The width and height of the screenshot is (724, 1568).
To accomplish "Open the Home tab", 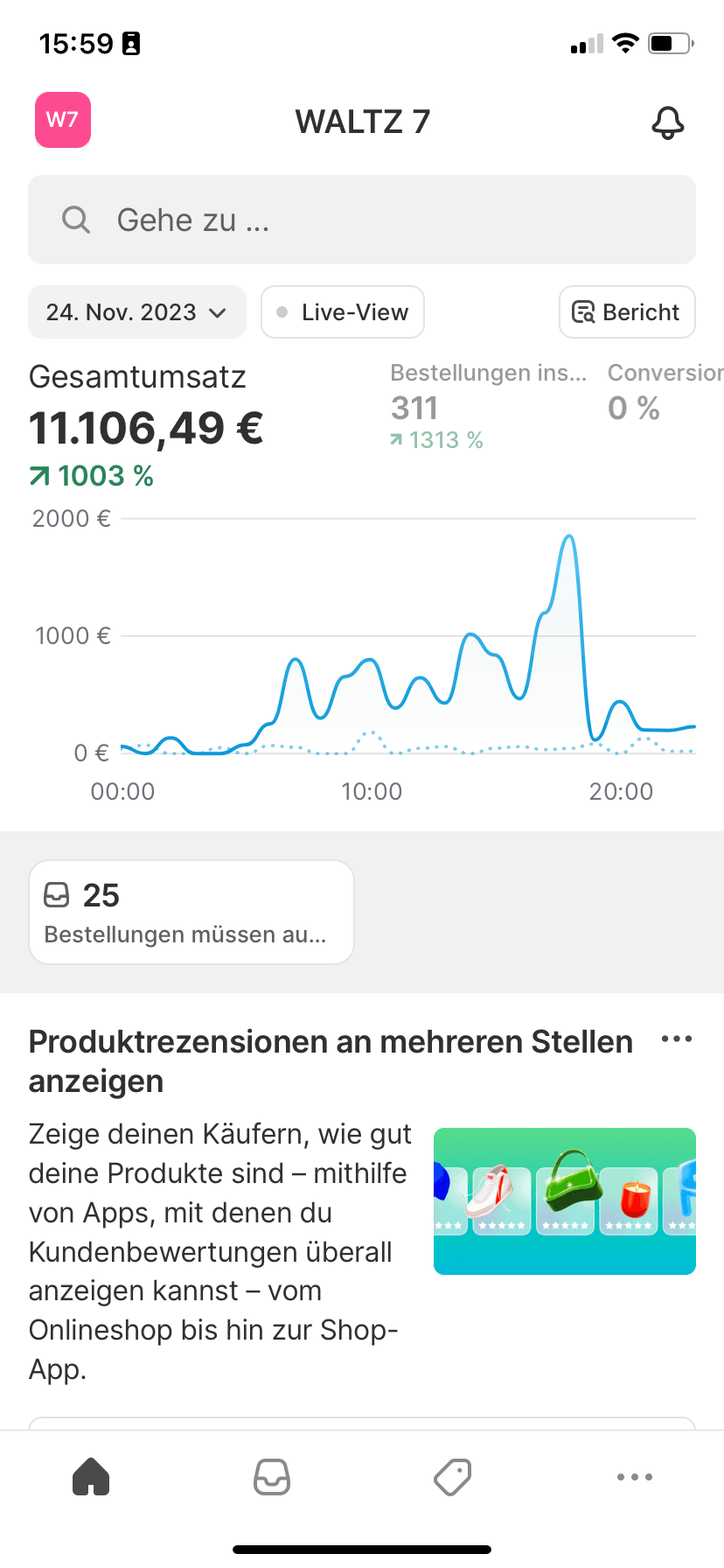I will point(91,1477).
